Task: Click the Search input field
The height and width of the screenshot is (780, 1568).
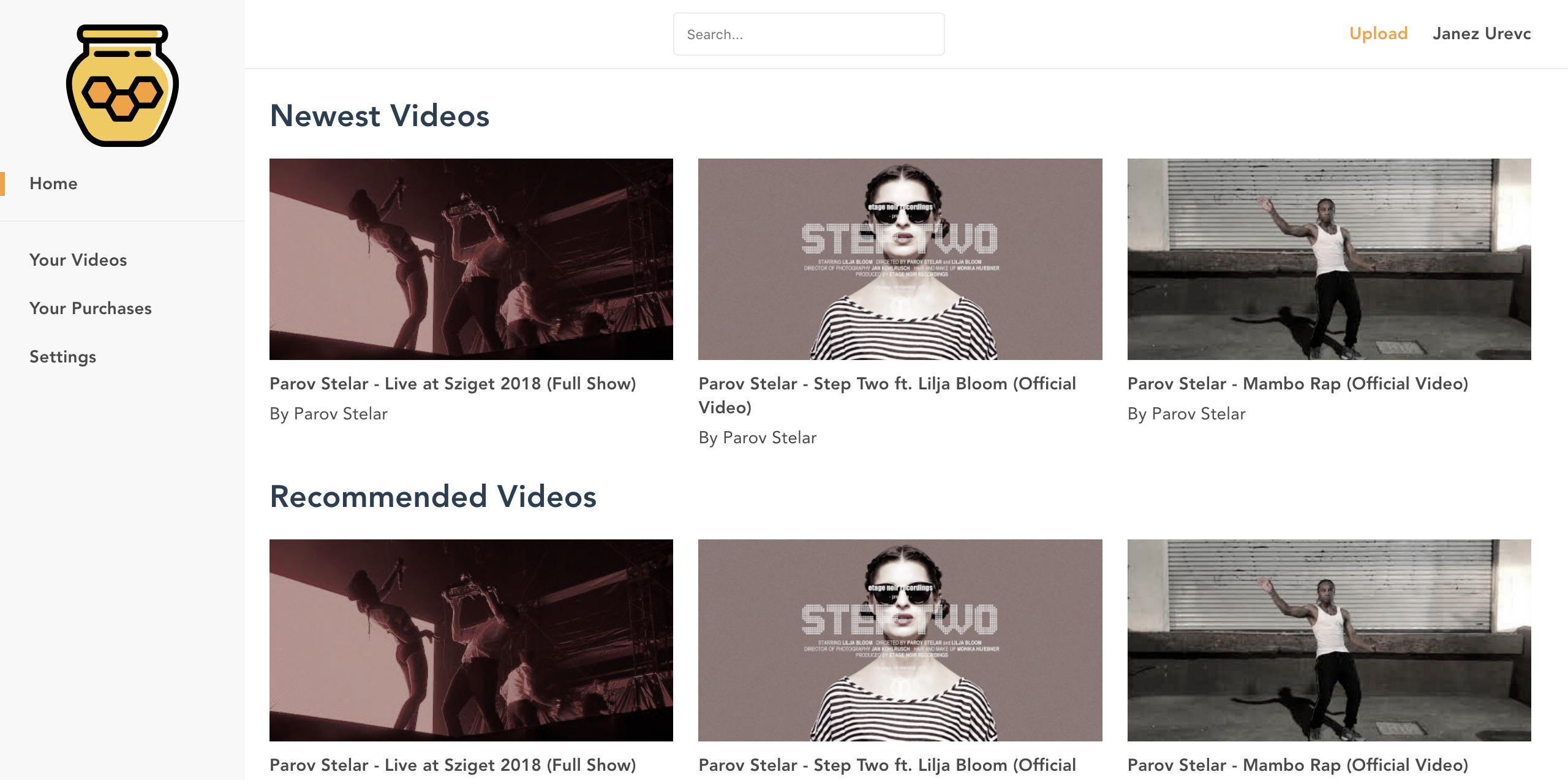Action: coord(809,34)
